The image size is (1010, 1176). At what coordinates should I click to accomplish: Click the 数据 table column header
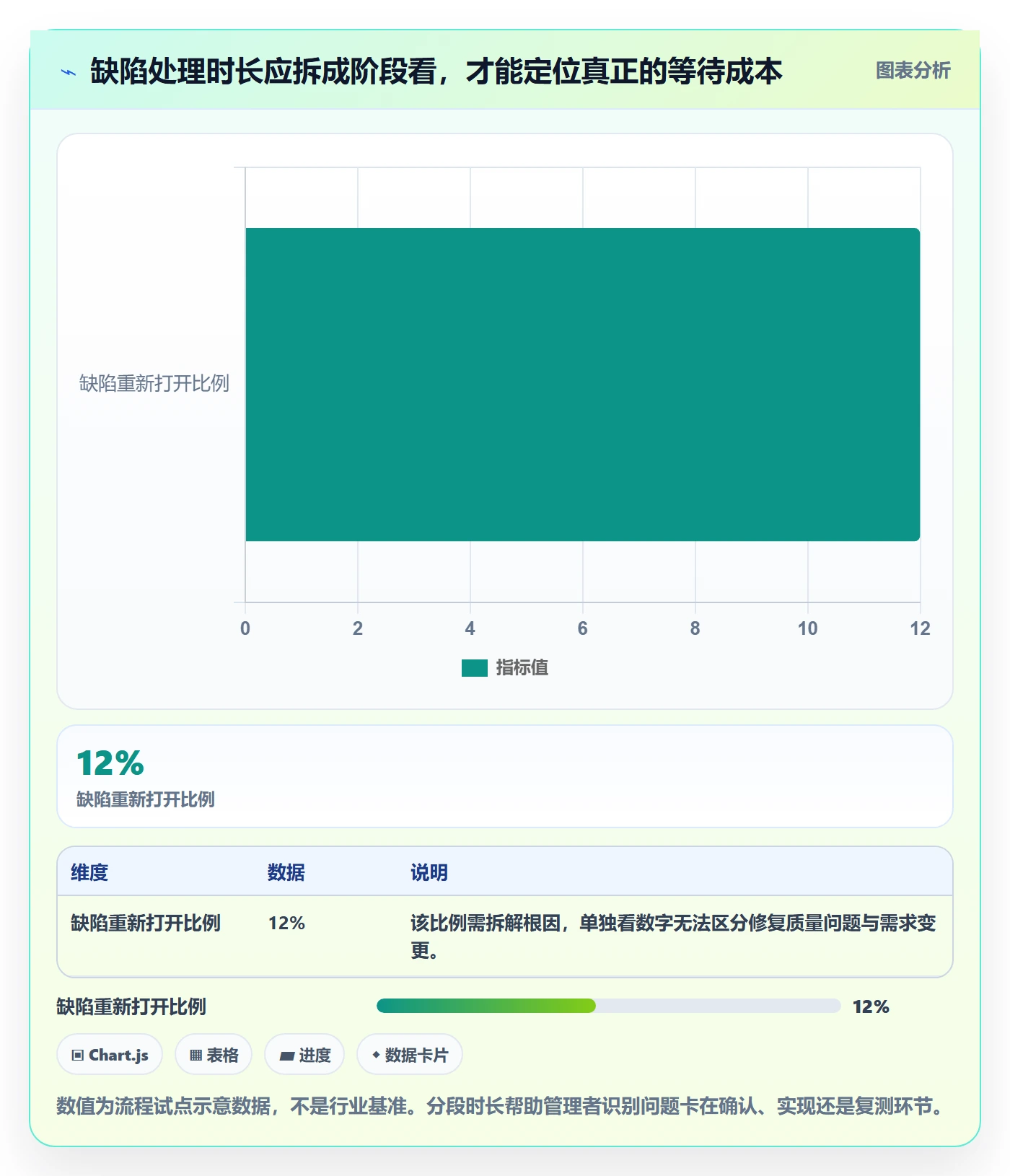point(286,872)
